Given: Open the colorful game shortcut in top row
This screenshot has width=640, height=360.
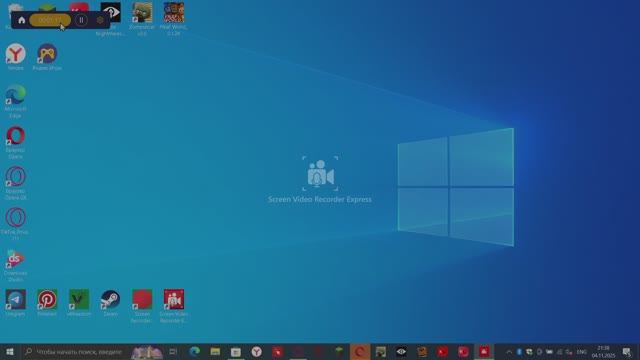Looking at the screenshot, I should (x=174, y=18).
